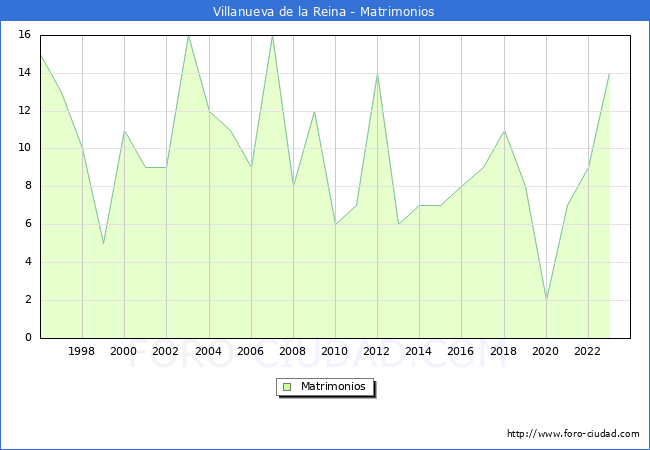This screenshot has width=650, height=450.
Task: Select the 2008 x-axis label
Action: 293,351
